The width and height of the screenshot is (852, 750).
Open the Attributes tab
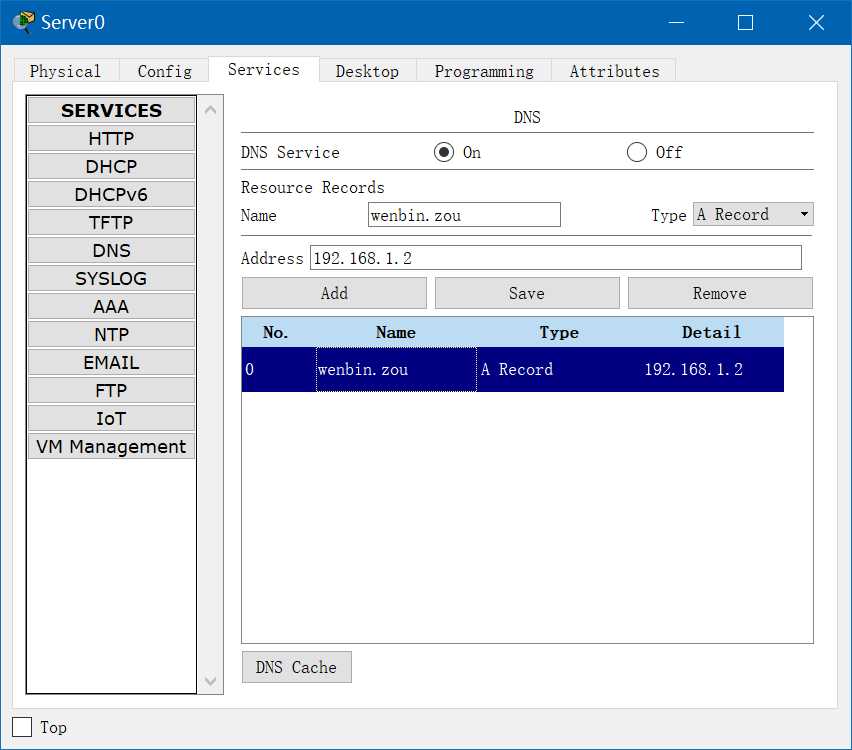coord(614,71)
